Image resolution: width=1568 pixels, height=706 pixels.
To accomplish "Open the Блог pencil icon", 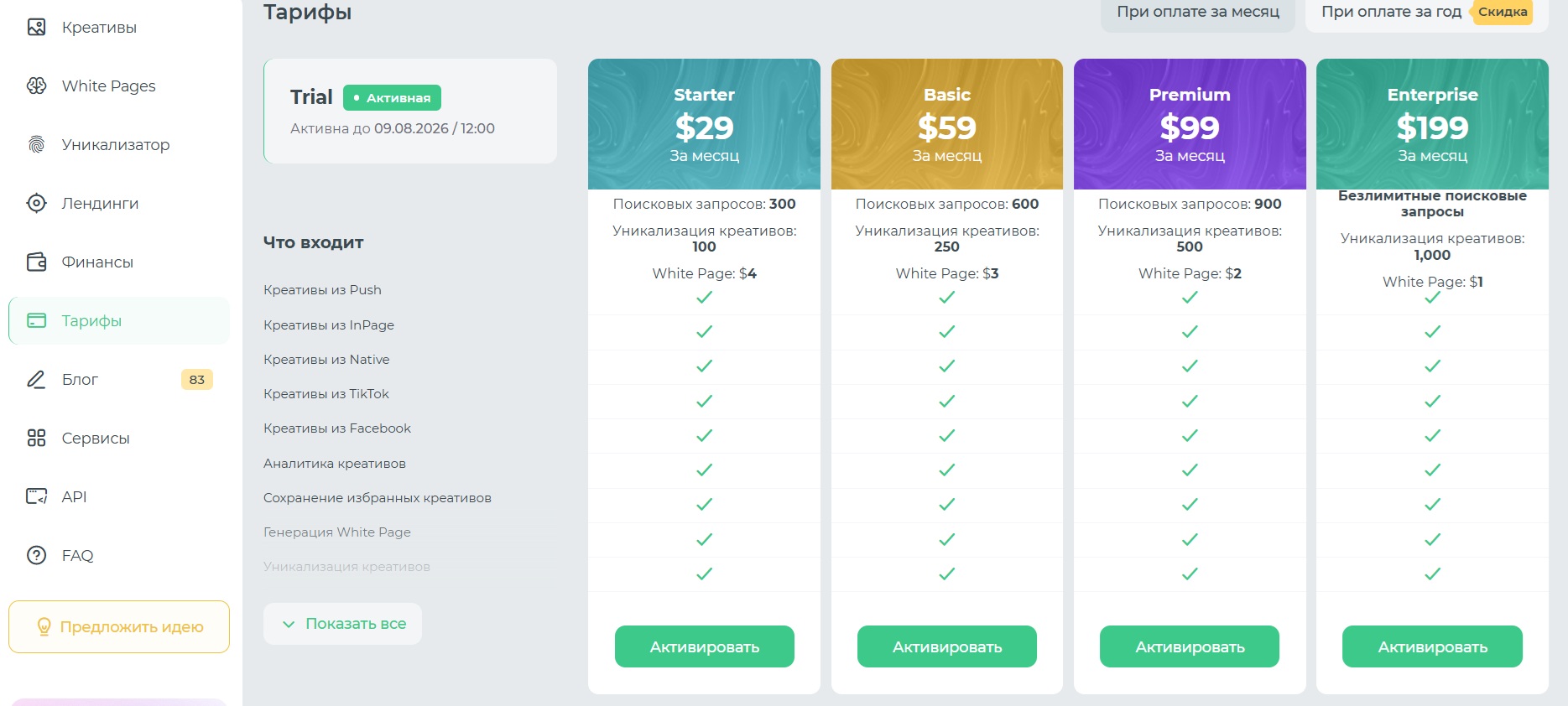I will click(x=36, y=379).
